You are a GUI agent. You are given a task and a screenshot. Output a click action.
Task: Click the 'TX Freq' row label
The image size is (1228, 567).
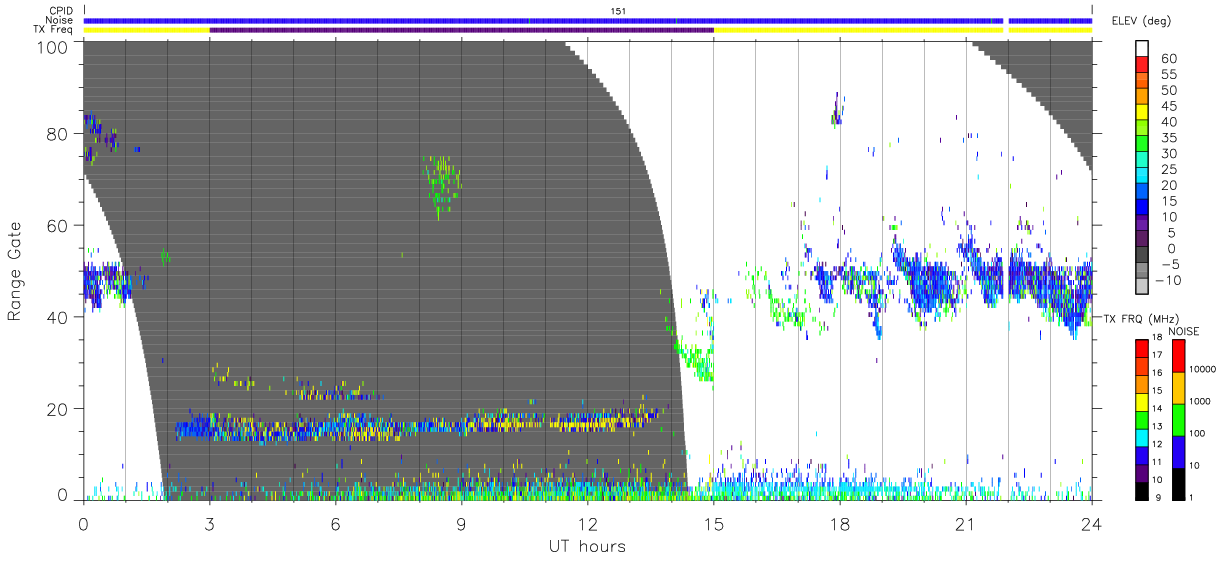click(54, 29)
